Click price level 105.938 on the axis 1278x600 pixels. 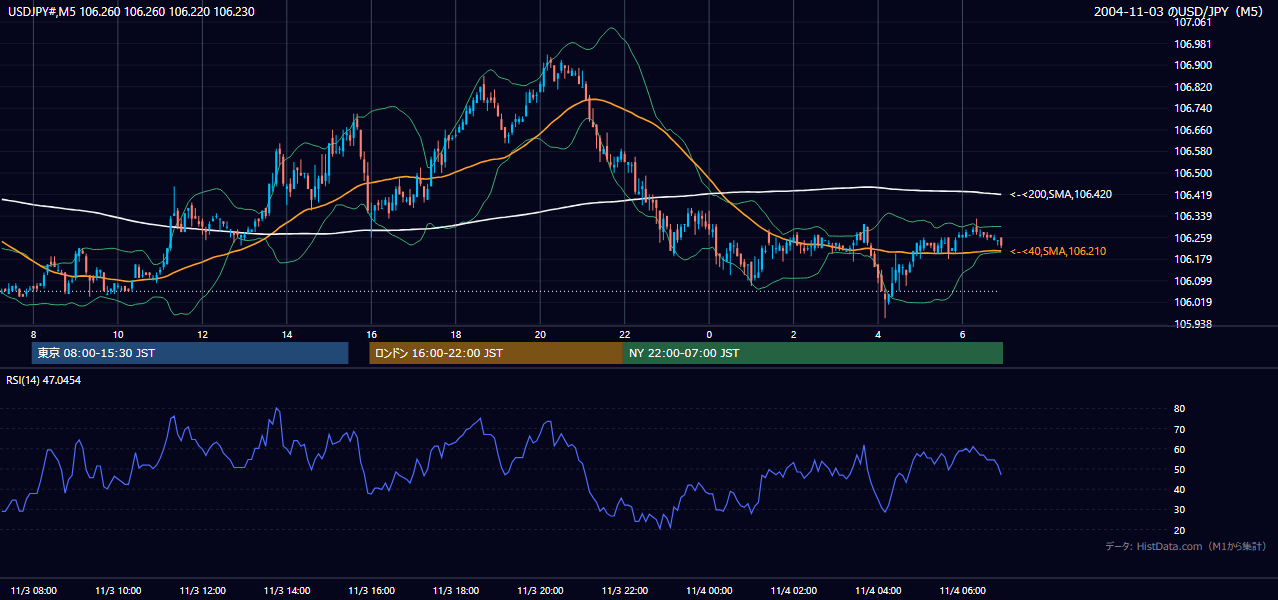[1194, 324]
